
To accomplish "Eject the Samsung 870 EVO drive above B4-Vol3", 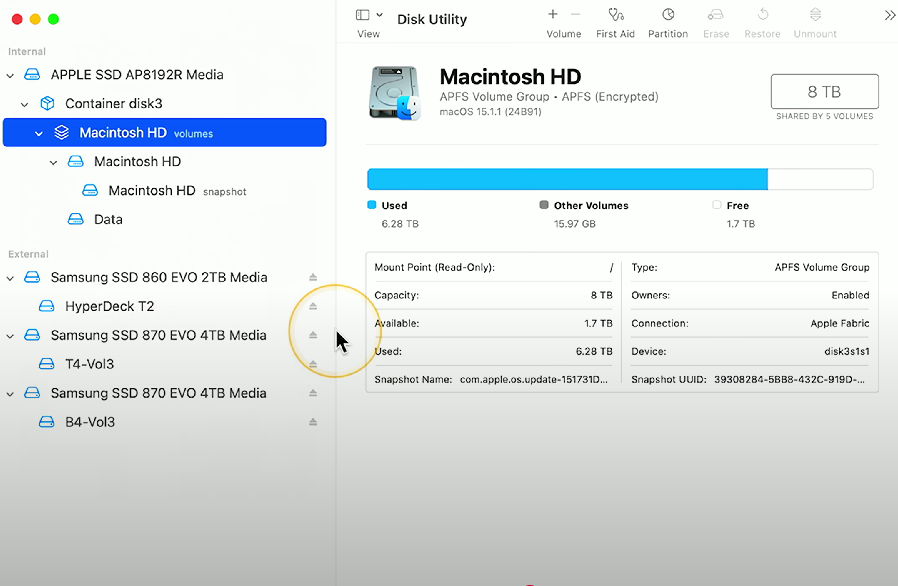I will pyautogui.click(x=313, y=393).
